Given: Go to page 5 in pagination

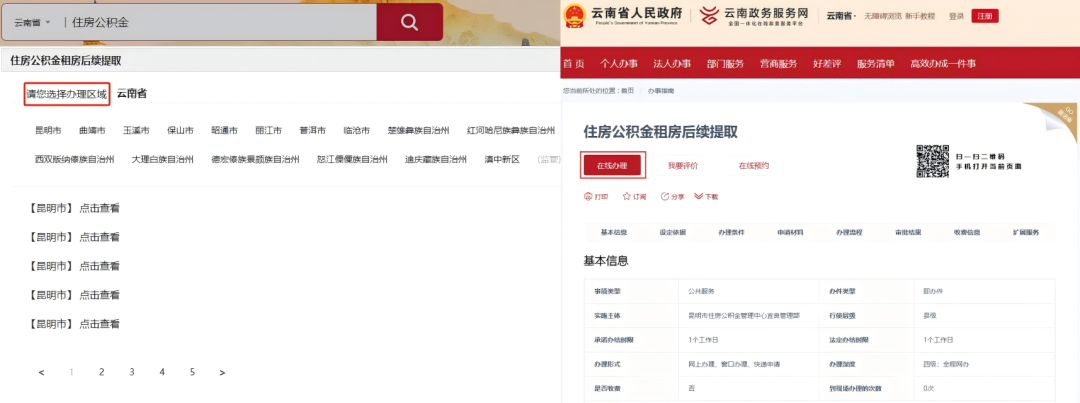Looking at the screenshot, I should pyautogui.click(x=192, y=372).
